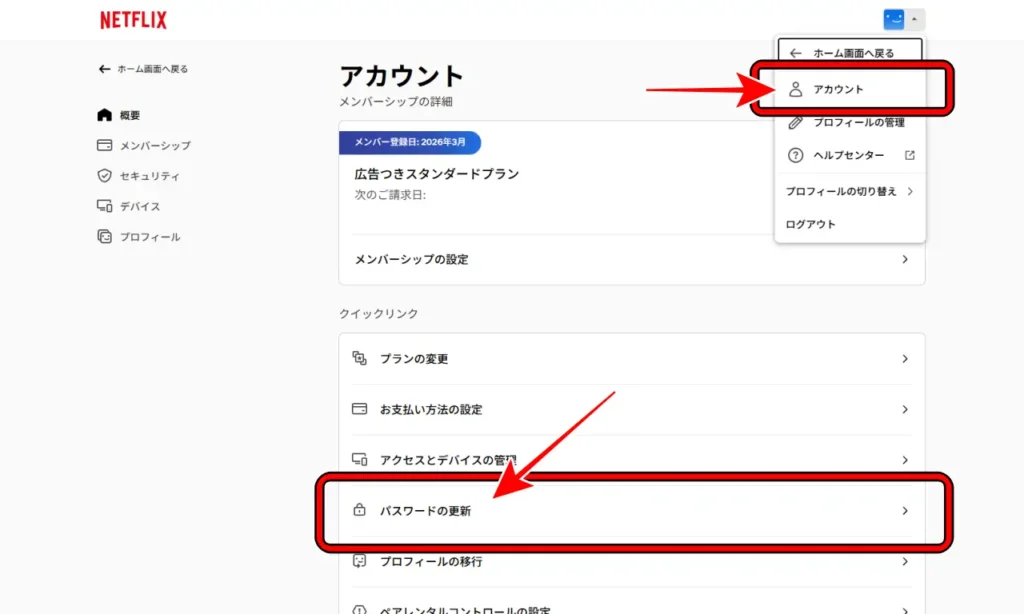Expand プロフィールの切り替え in the menu
The height and width of the screenshot is (614, 1024).
click(850, 189)
